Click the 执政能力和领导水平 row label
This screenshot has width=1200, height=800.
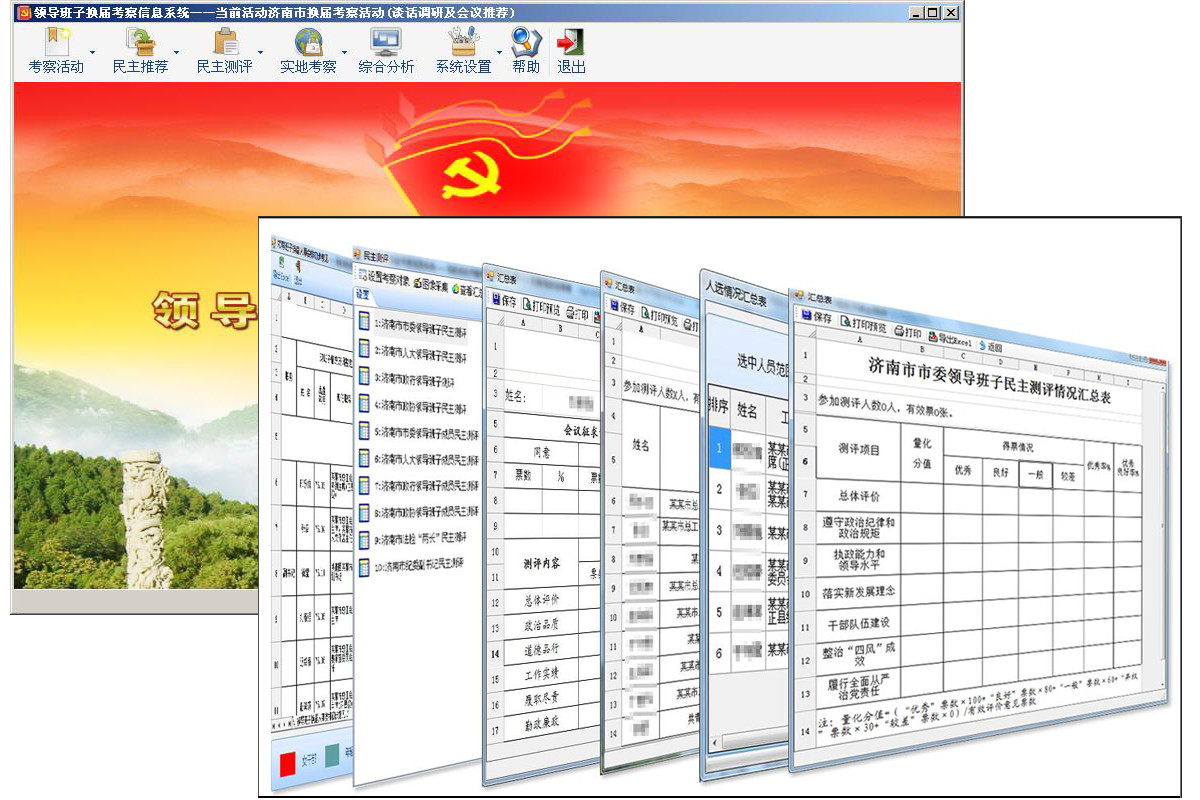click(858, 559)
